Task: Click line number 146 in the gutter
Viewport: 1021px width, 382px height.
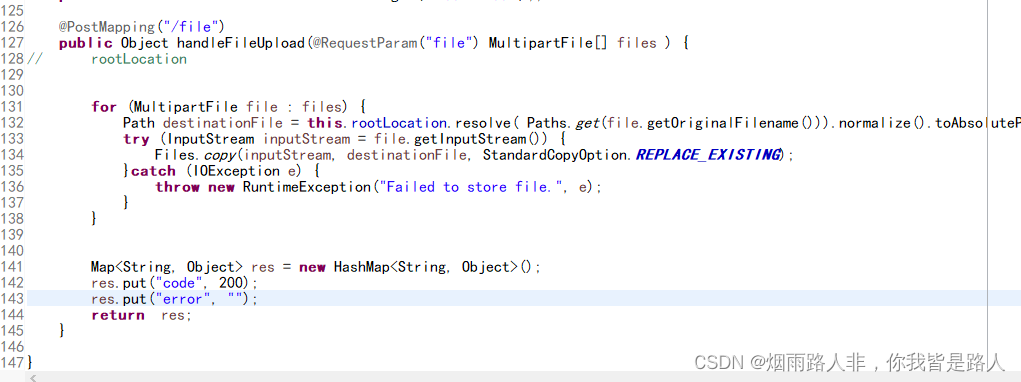Action: click(x=13, y=347)
